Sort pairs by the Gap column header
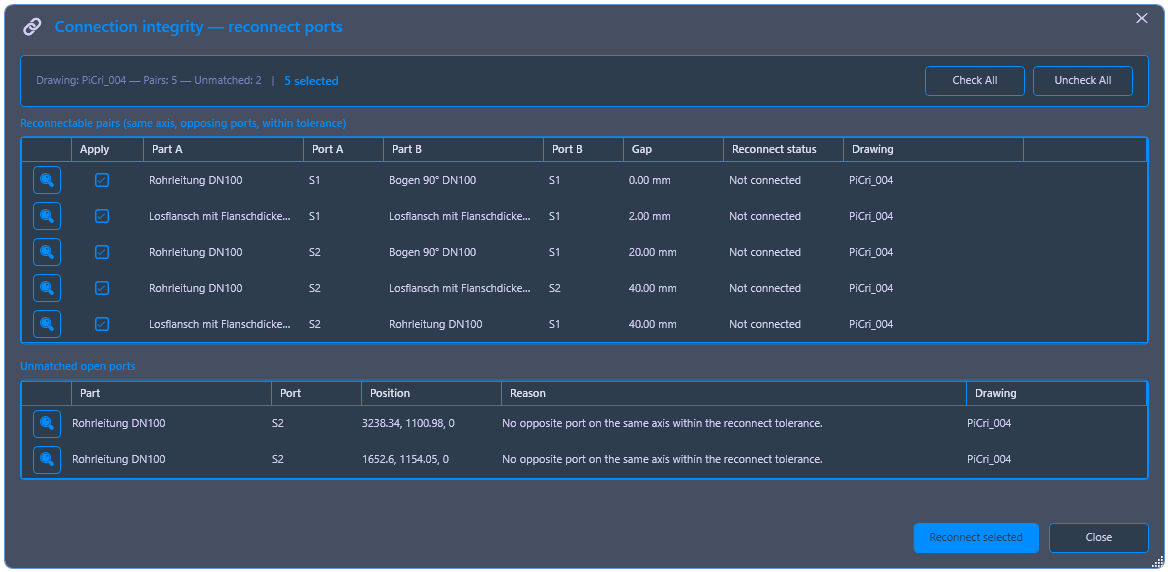Viewport: 1170px width, 572px height. [x=673, y=149]
